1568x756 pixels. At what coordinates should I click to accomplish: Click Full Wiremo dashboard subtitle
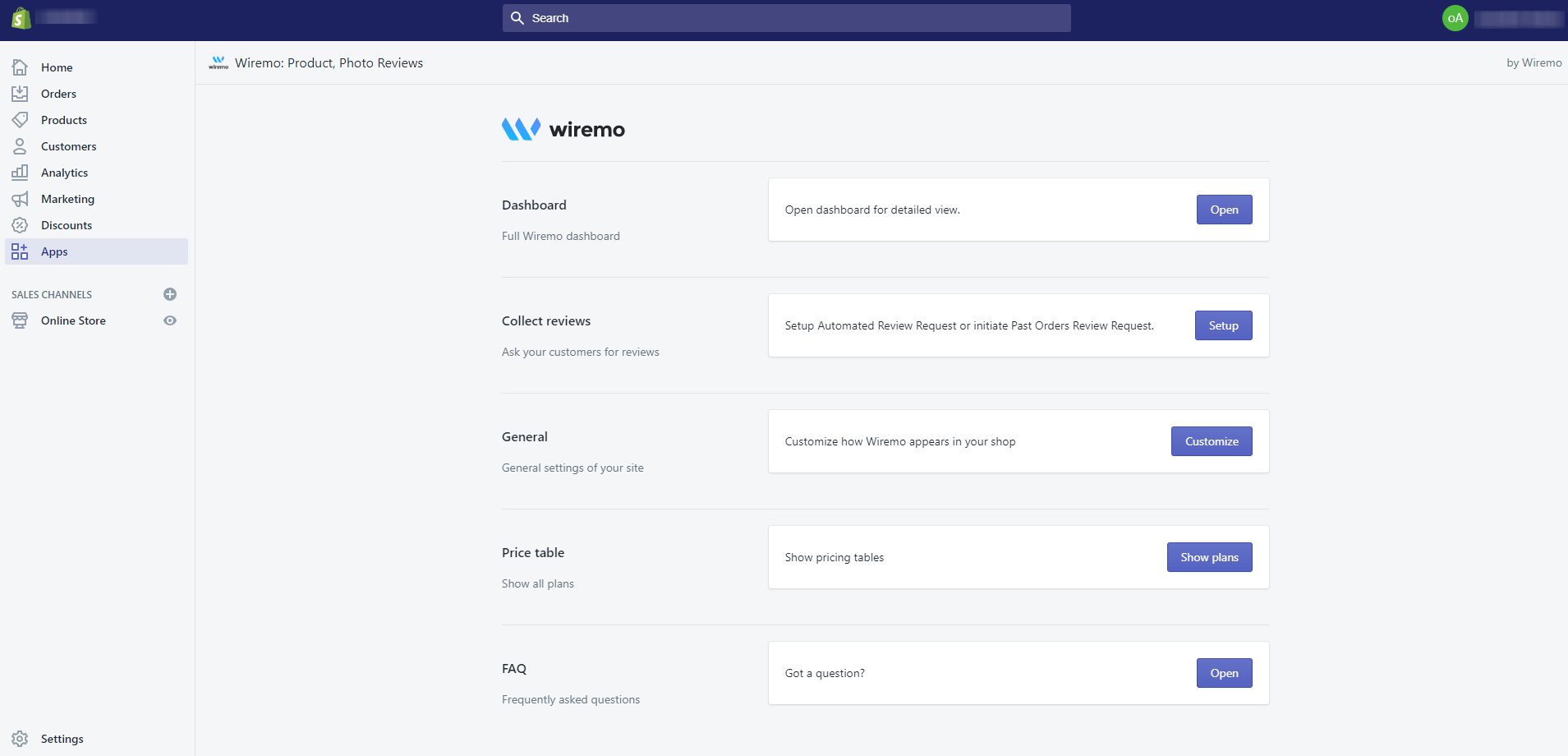pos(561,236)
